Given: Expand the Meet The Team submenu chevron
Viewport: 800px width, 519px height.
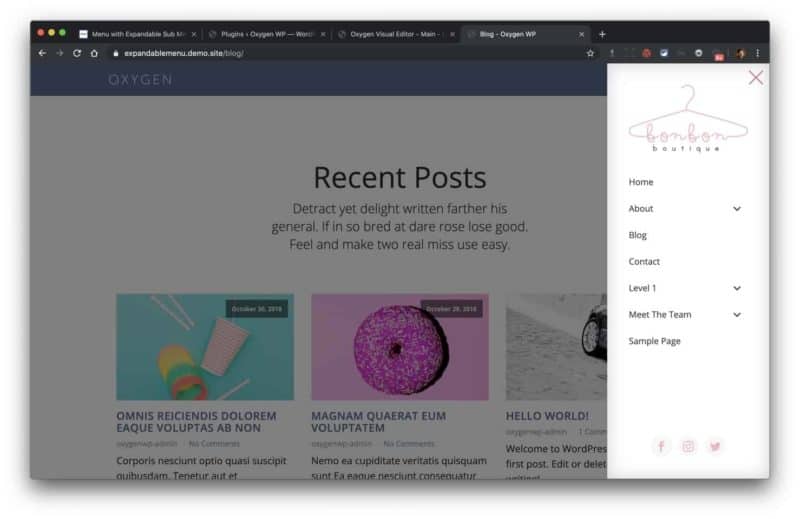Looking at the screenshot, I should (x=737, y=315).
